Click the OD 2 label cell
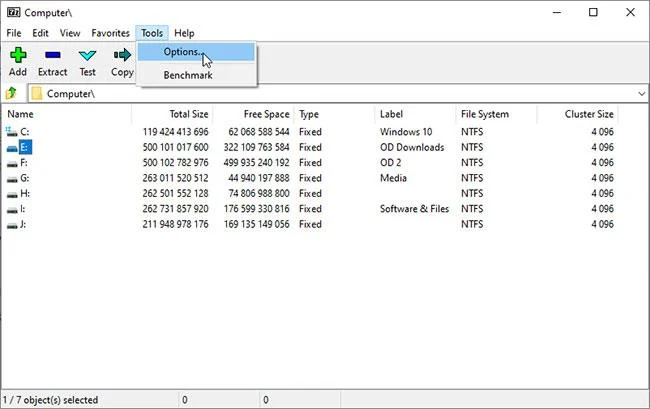650x409 pixels. pos(390,162)
